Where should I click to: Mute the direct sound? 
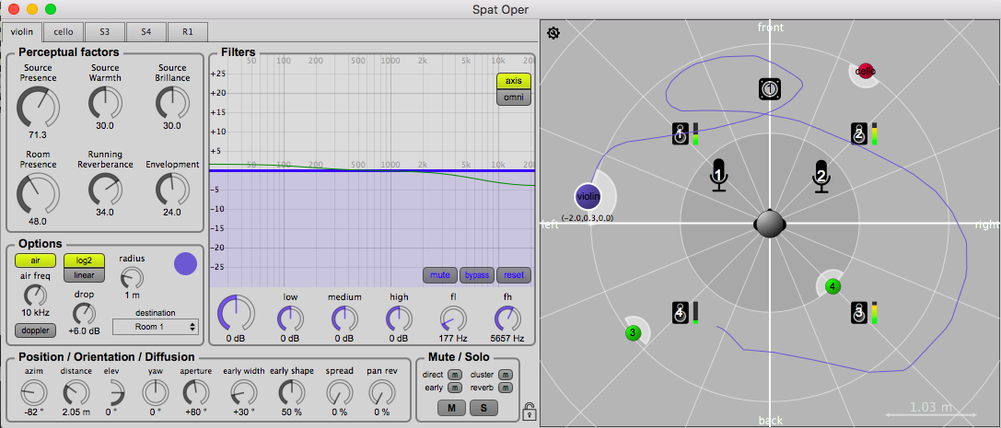pyautogui.click(x=455, y=374)
